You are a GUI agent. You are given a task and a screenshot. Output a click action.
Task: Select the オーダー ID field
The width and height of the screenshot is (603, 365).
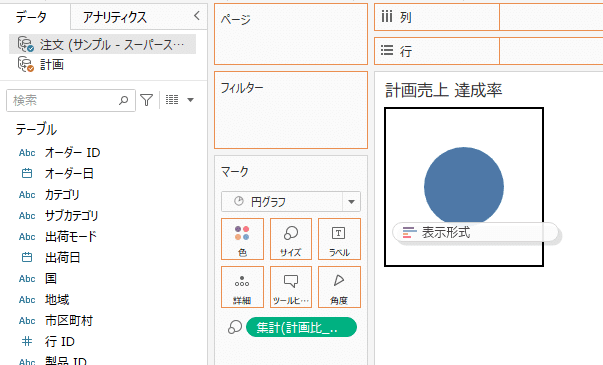coord(73,153)
